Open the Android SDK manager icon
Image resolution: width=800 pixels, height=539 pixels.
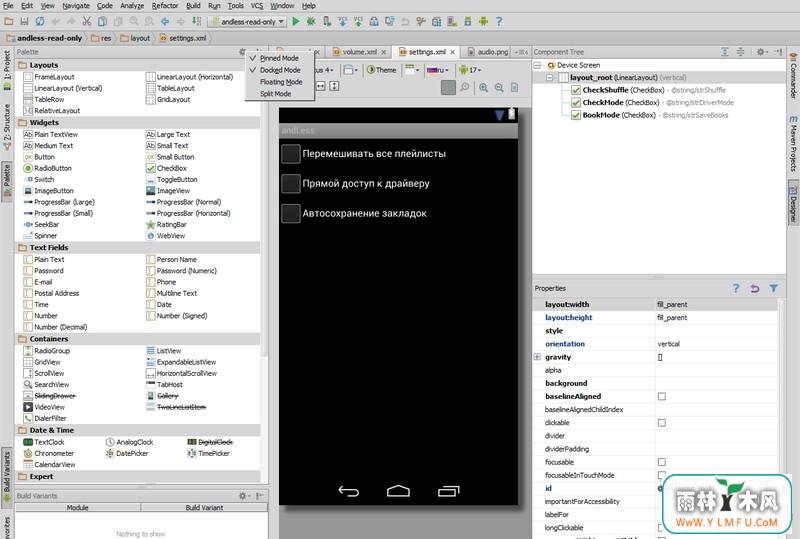(468, 21)
